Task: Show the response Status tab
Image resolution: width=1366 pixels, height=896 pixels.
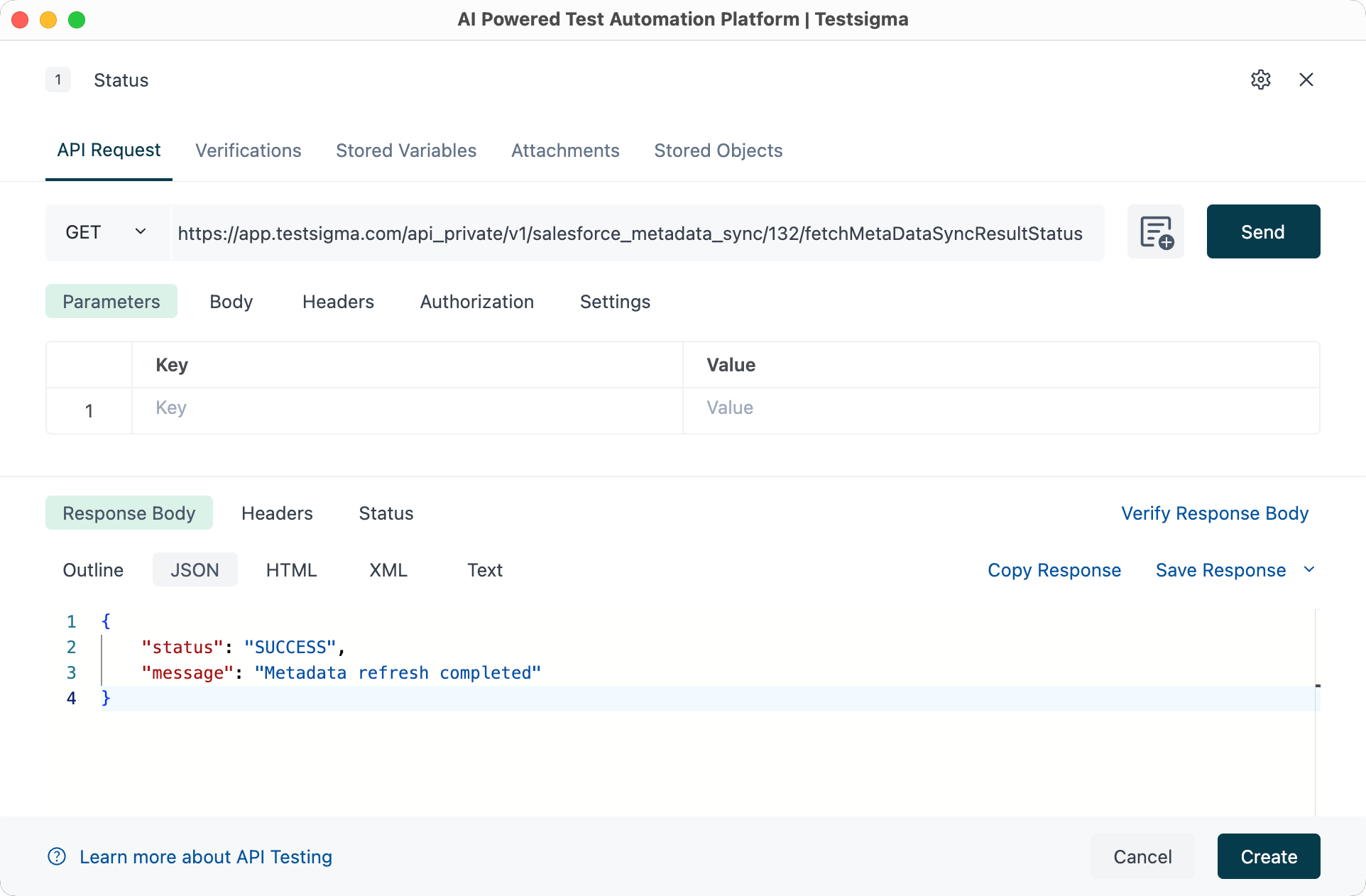Action: pyautogui.click(x=386, y=513)
